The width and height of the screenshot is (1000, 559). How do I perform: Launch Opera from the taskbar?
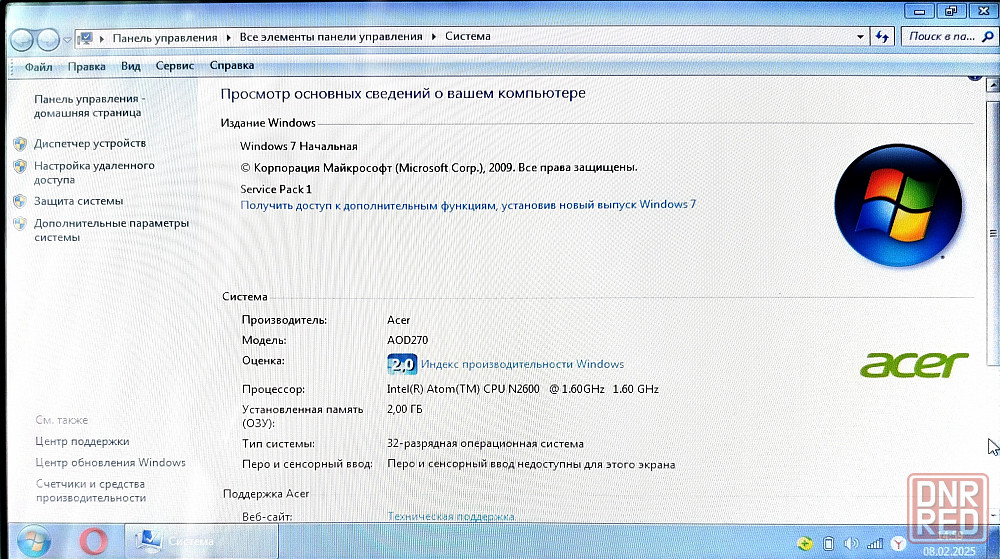(93, 542)
